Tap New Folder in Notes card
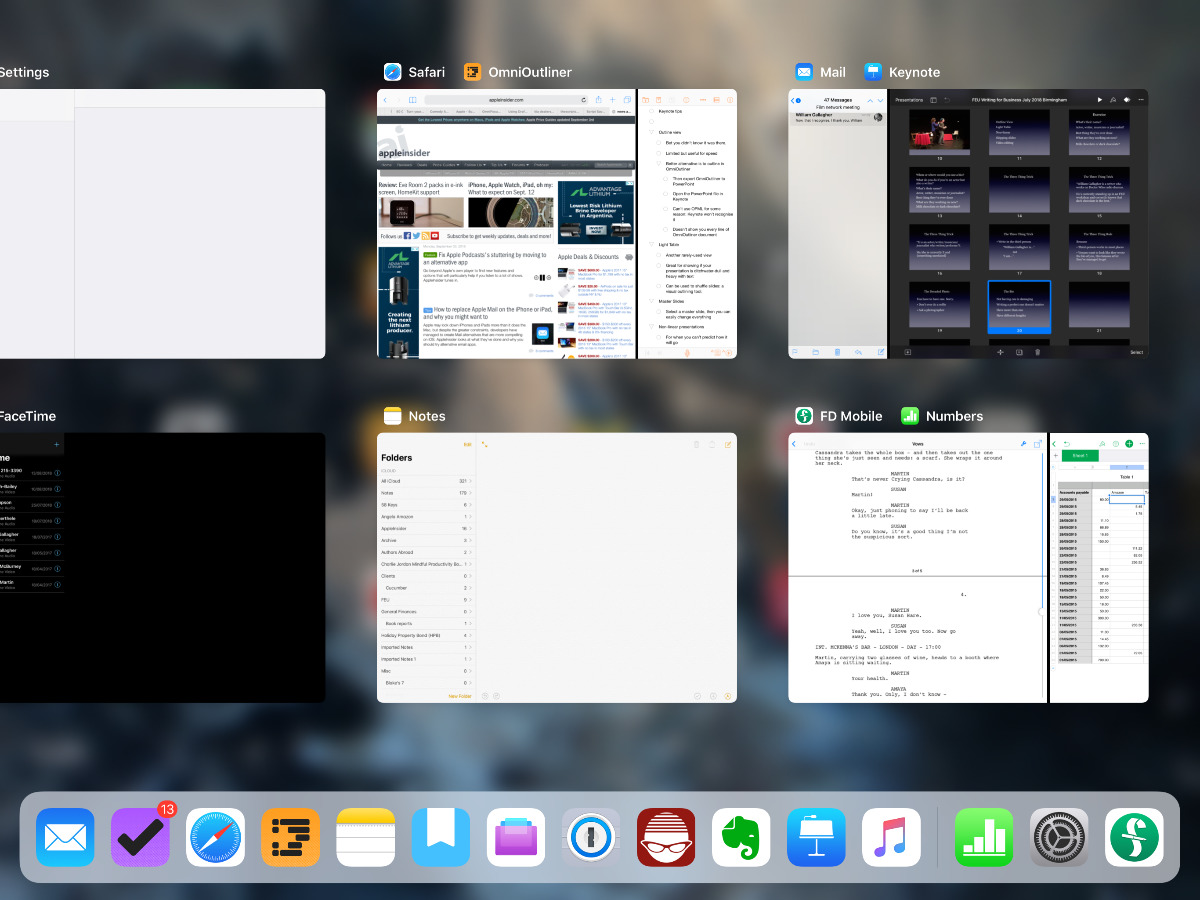This screenshot has width=1200, height=900. pos(460,695)
